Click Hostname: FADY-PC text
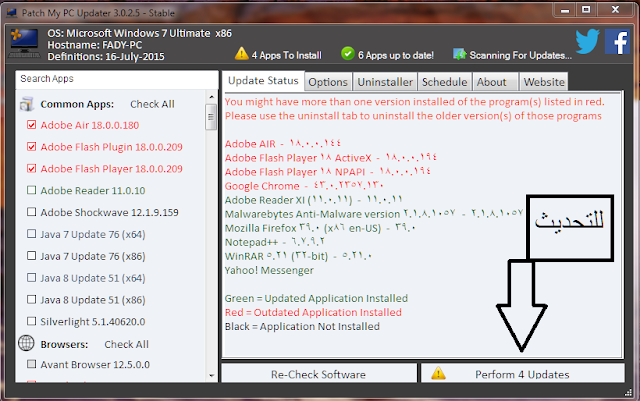Screen dimensions: 640x401 point(95,45)
